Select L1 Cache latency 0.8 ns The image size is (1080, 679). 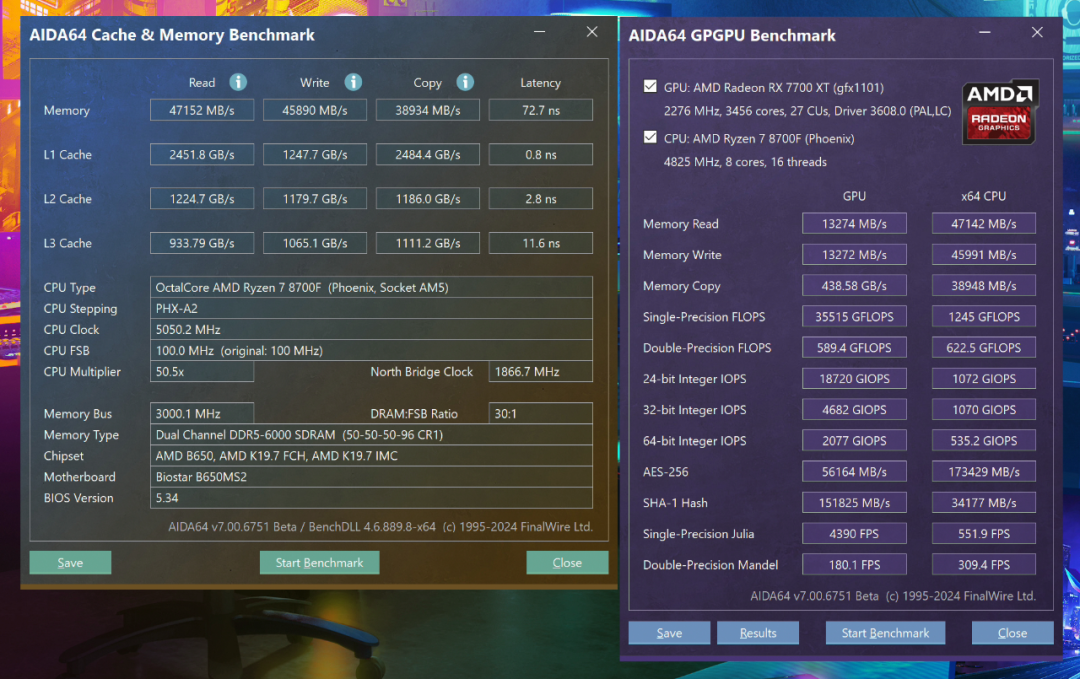[x=541, y=154]
